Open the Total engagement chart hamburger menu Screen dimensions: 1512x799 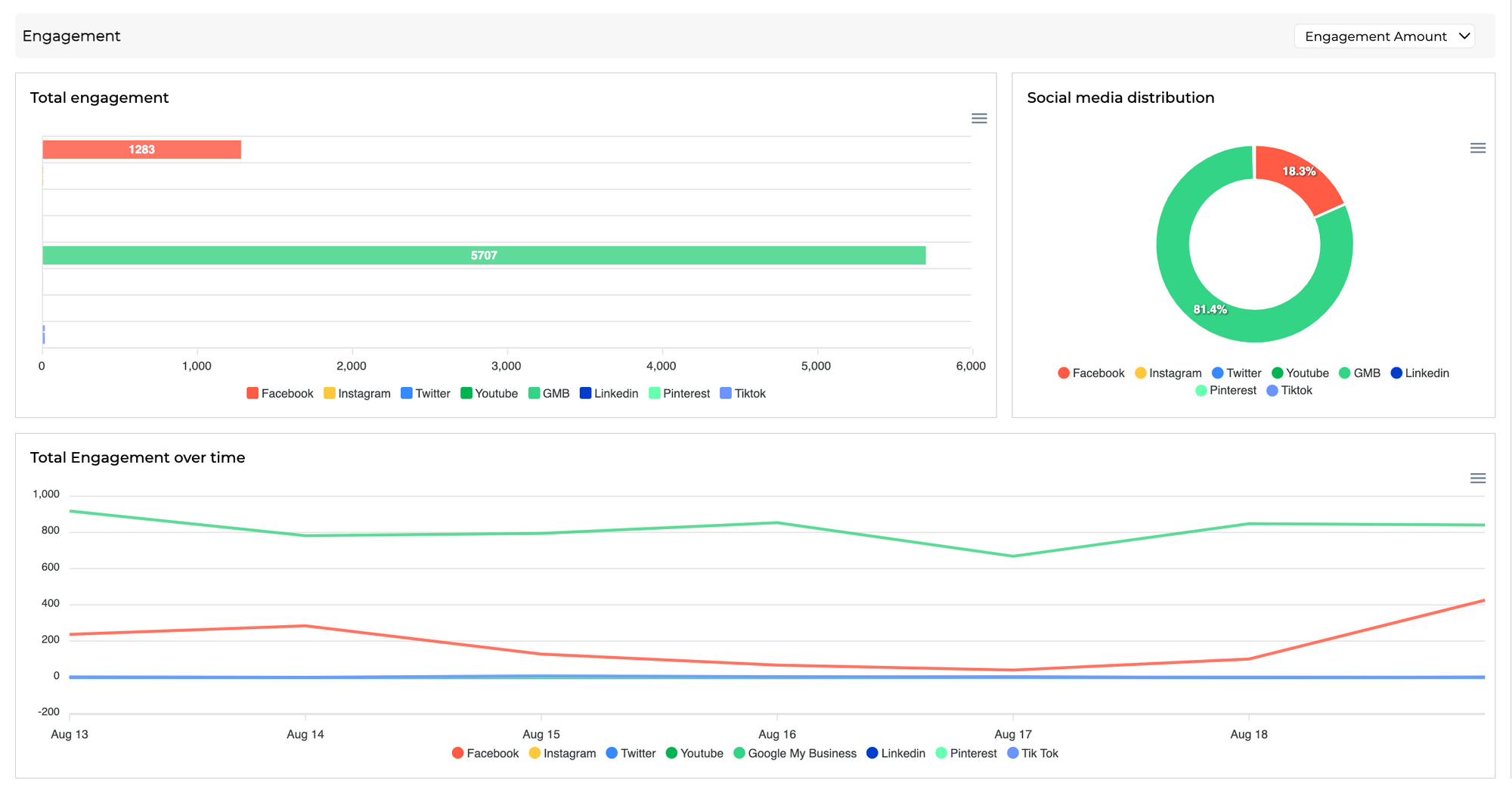click(979, 119)
